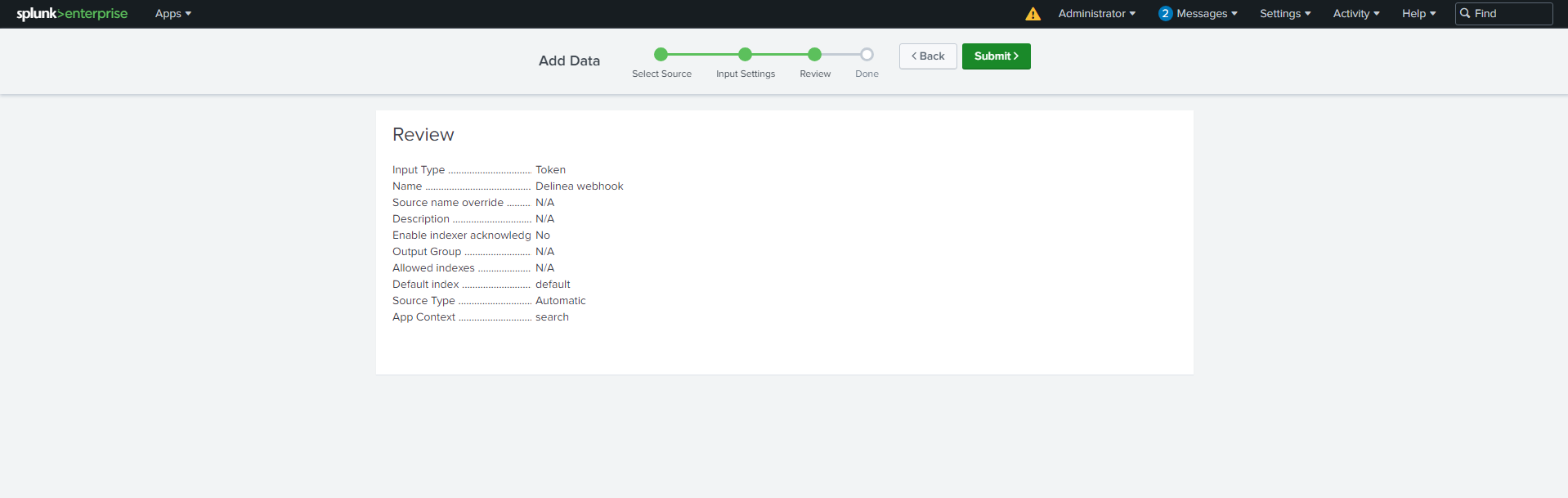The width and height of the screenshot is (1568, 498).
Task: Submit the new data input
Action: click(x=996, y=56)
